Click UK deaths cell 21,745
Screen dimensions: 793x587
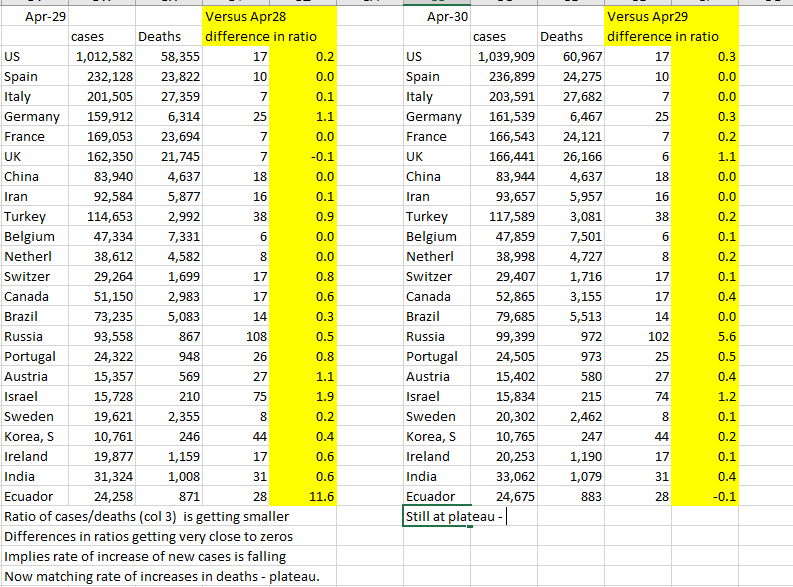(x=169, y=157)
